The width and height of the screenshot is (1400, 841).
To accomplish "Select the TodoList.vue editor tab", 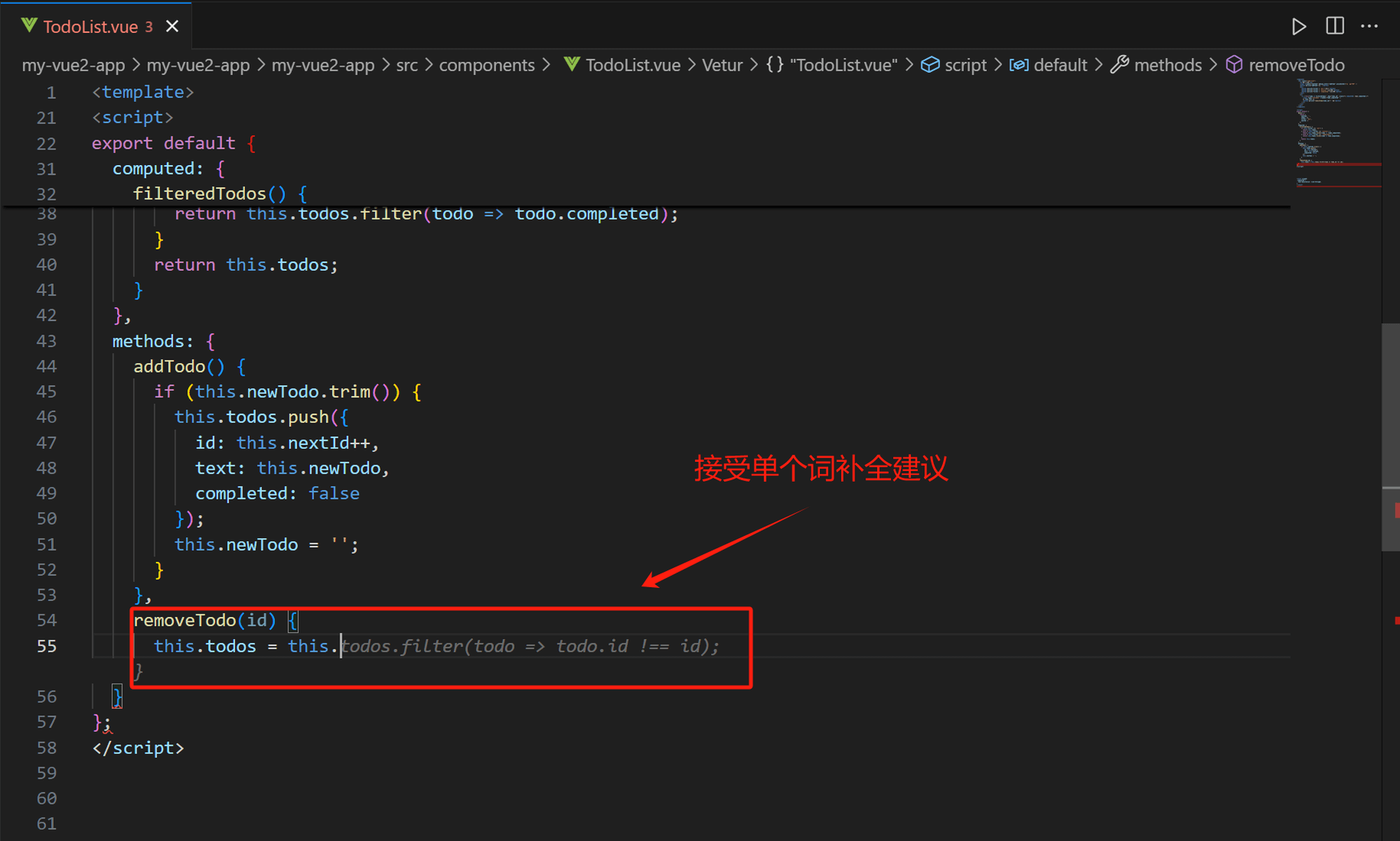I will 90,27.
